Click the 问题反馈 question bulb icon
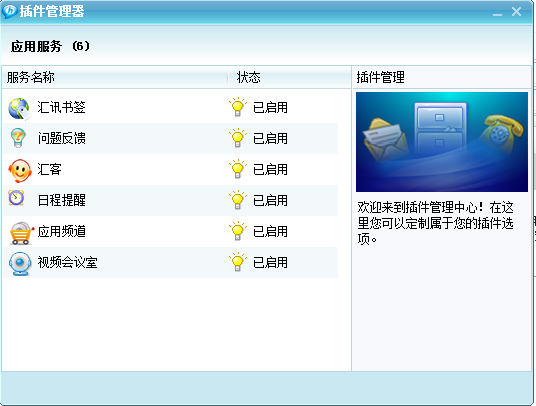The width and height of the screenshot is (536, 406). 18,138
